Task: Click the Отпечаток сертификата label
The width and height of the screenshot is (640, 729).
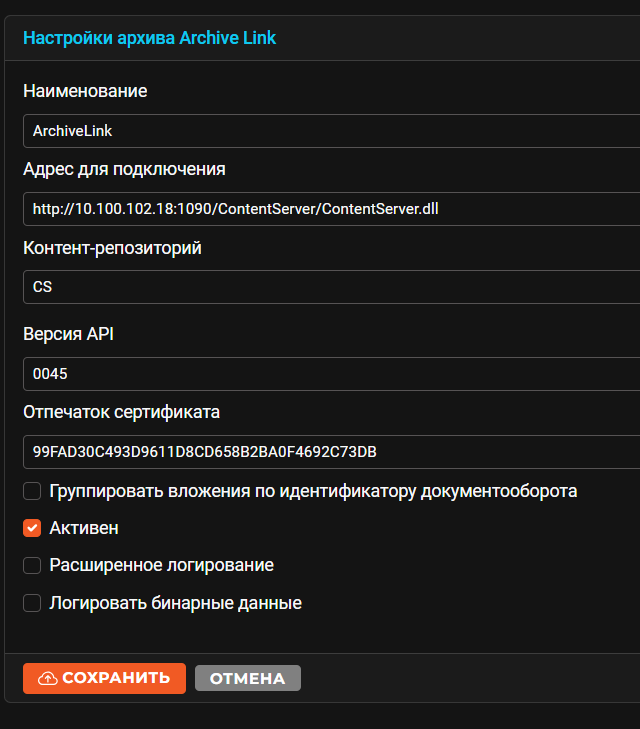Action: coord(121,411)
